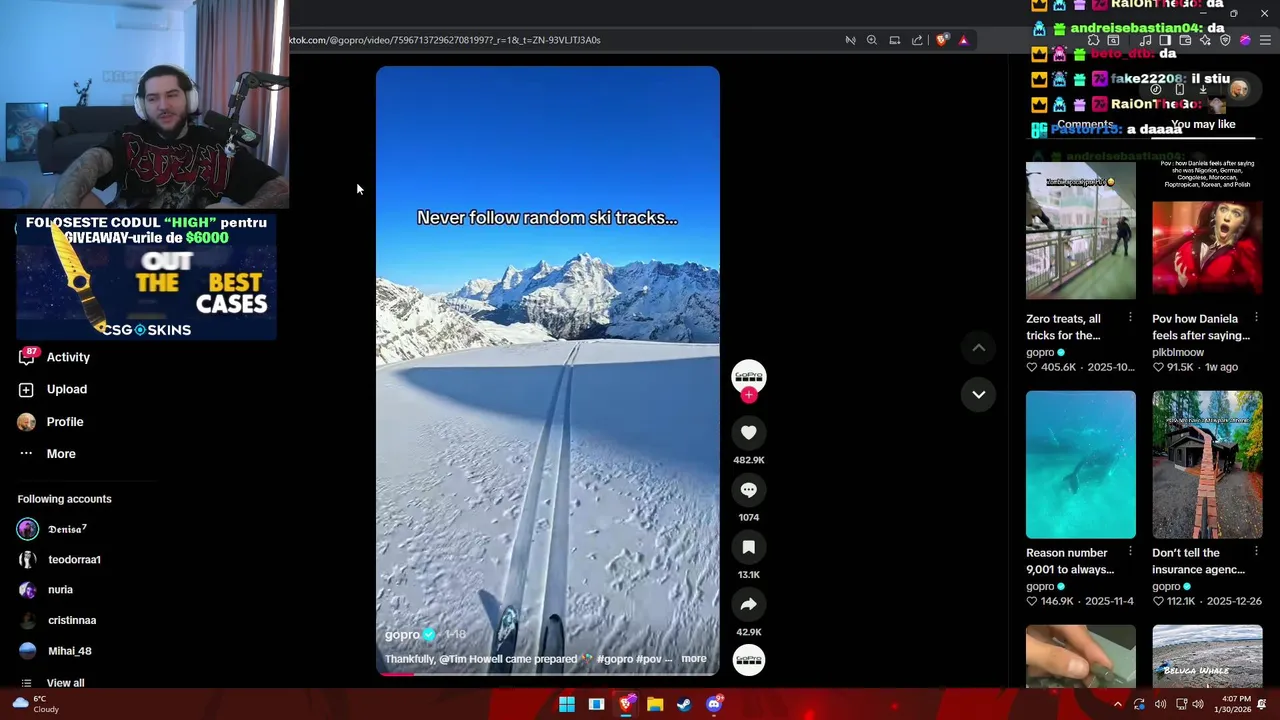Viewport: 1280px width, 720px height.
Task: Open Discord from the taskbar
Action: coord(714,705)
